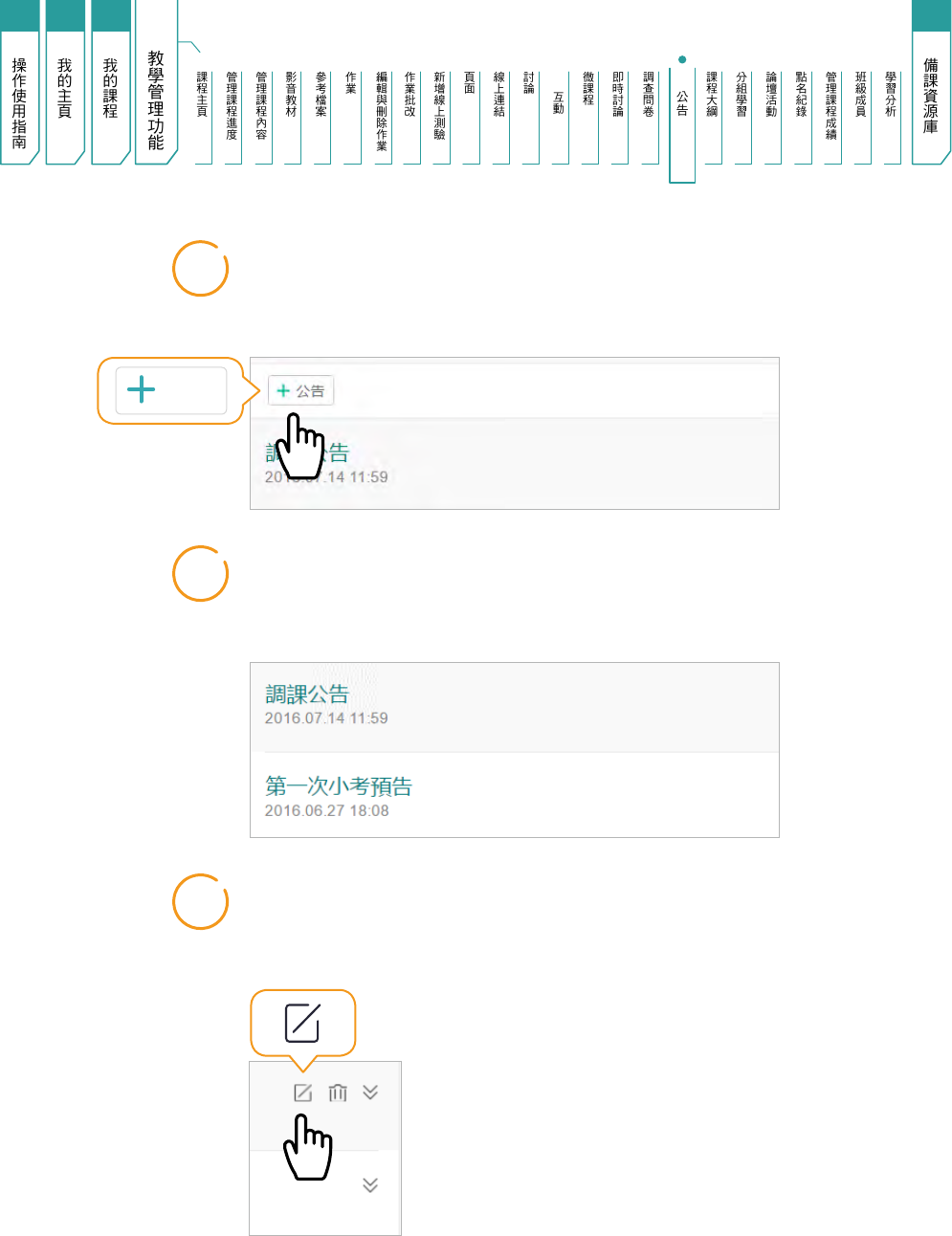This screenshot has height=1236, width=952.
Task: Expand the first row's double chevron
Action: (370, 1093)
